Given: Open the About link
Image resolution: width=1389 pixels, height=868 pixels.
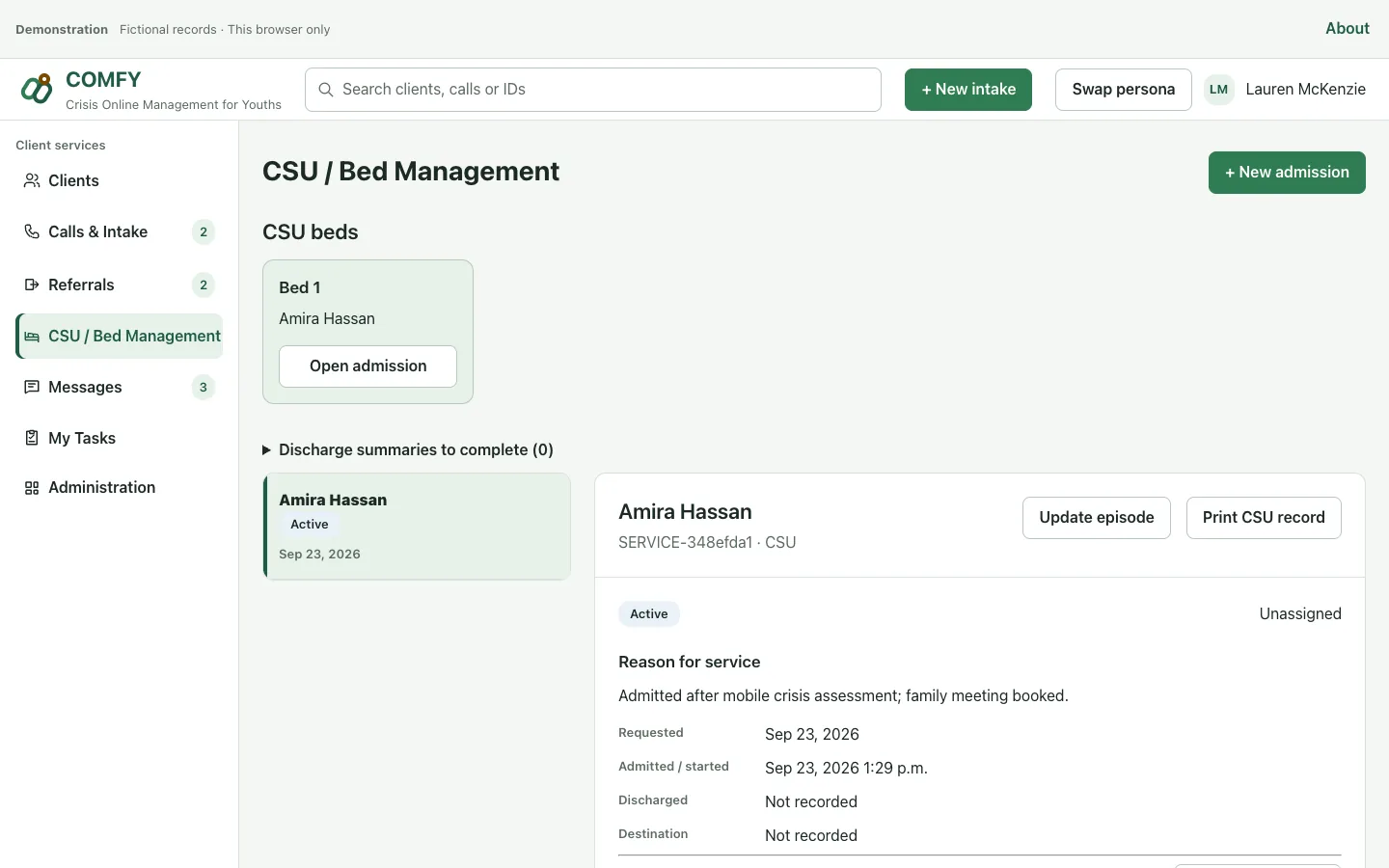Looking at the screenshot, I should 1348,29.
